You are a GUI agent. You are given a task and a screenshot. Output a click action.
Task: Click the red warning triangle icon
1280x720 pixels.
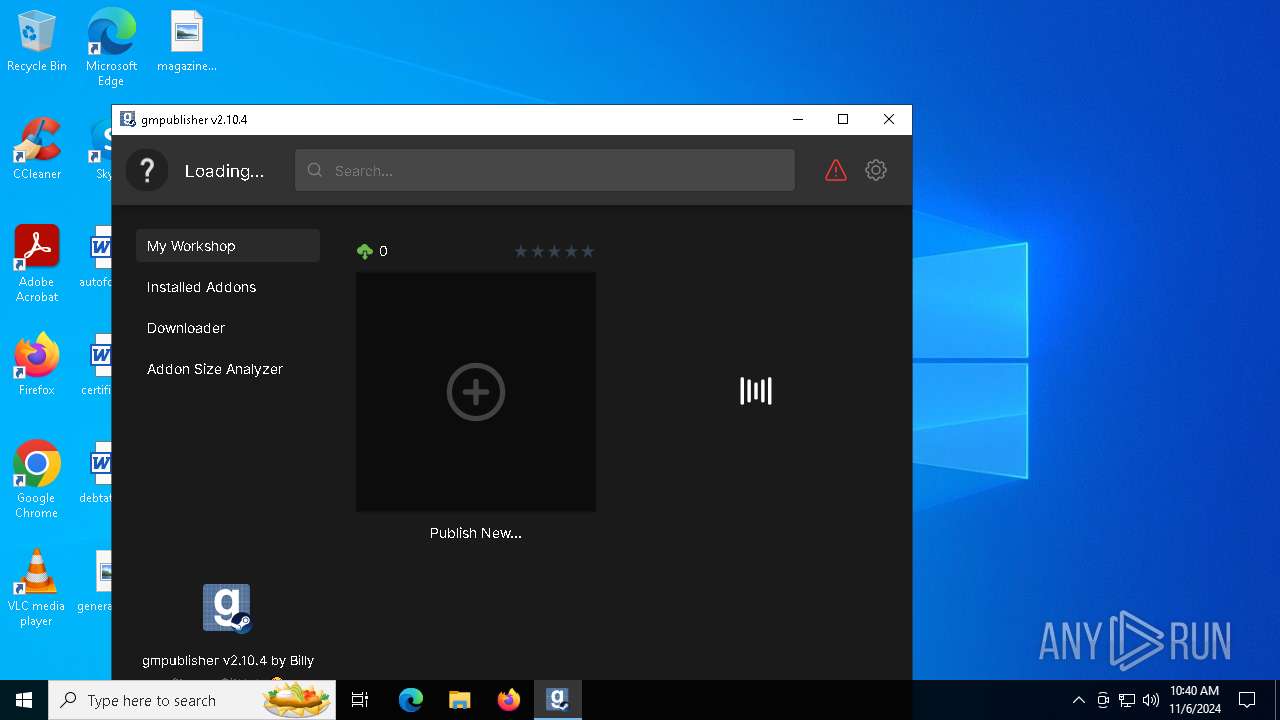coord(836,171)
